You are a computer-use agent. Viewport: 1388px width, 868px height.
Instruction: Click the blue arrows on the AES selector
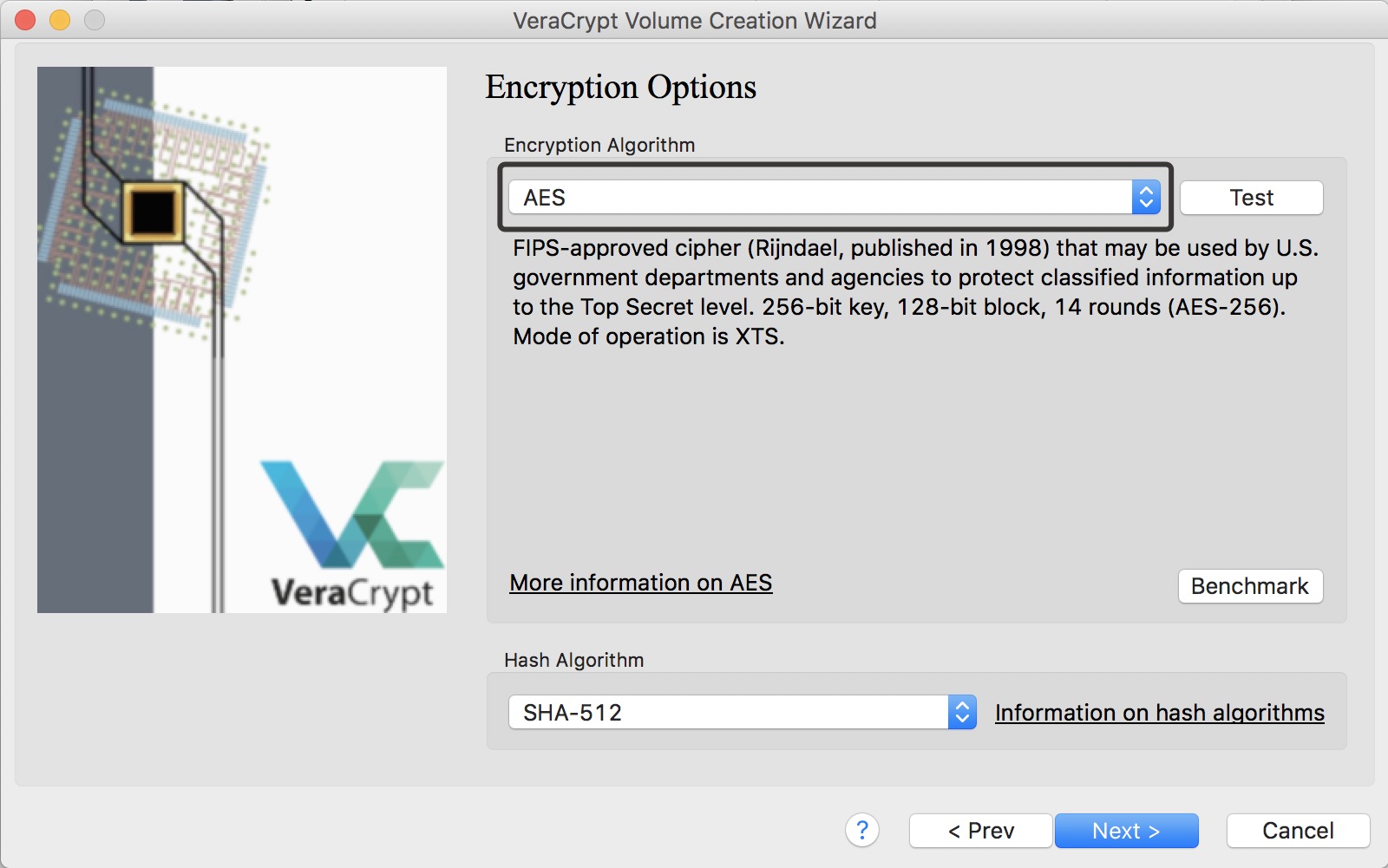tap(1145, 198)
